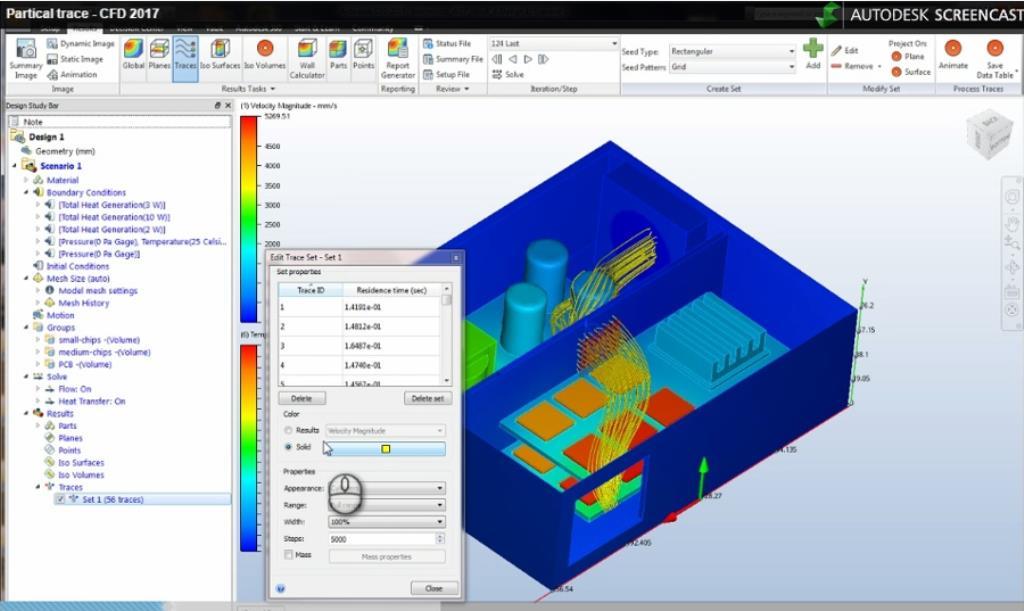Select the Solid color radio button
Image resolution: width=1024 pixels, height=611 pixels.
click(288, 447)
